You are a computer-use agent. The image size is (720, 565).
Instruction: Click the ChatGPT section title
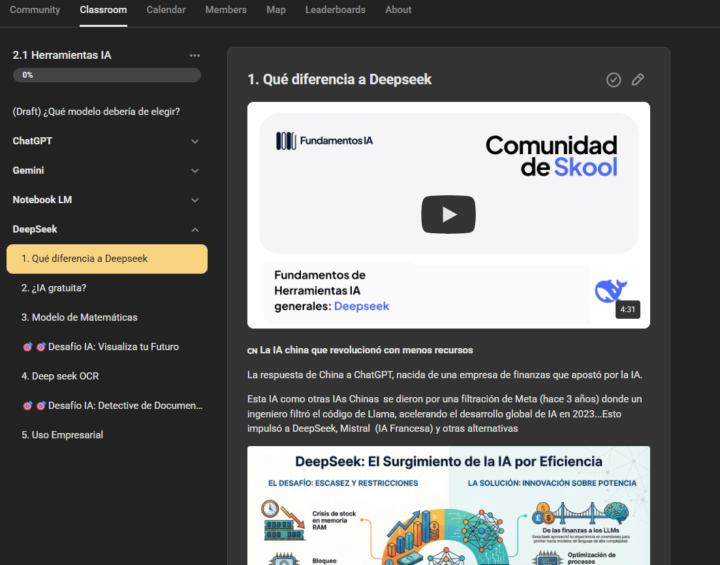[32, 141]
